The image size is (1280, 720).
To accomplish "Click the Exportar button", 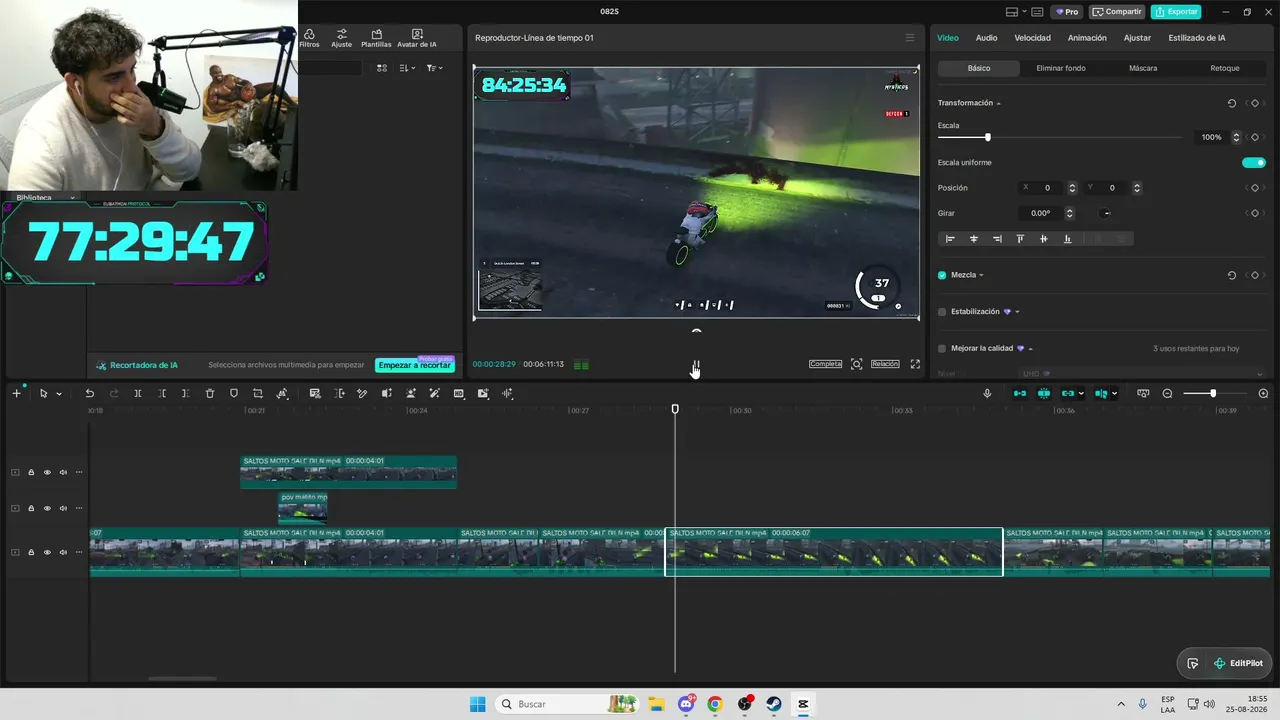I will [x=1176, y=12].
